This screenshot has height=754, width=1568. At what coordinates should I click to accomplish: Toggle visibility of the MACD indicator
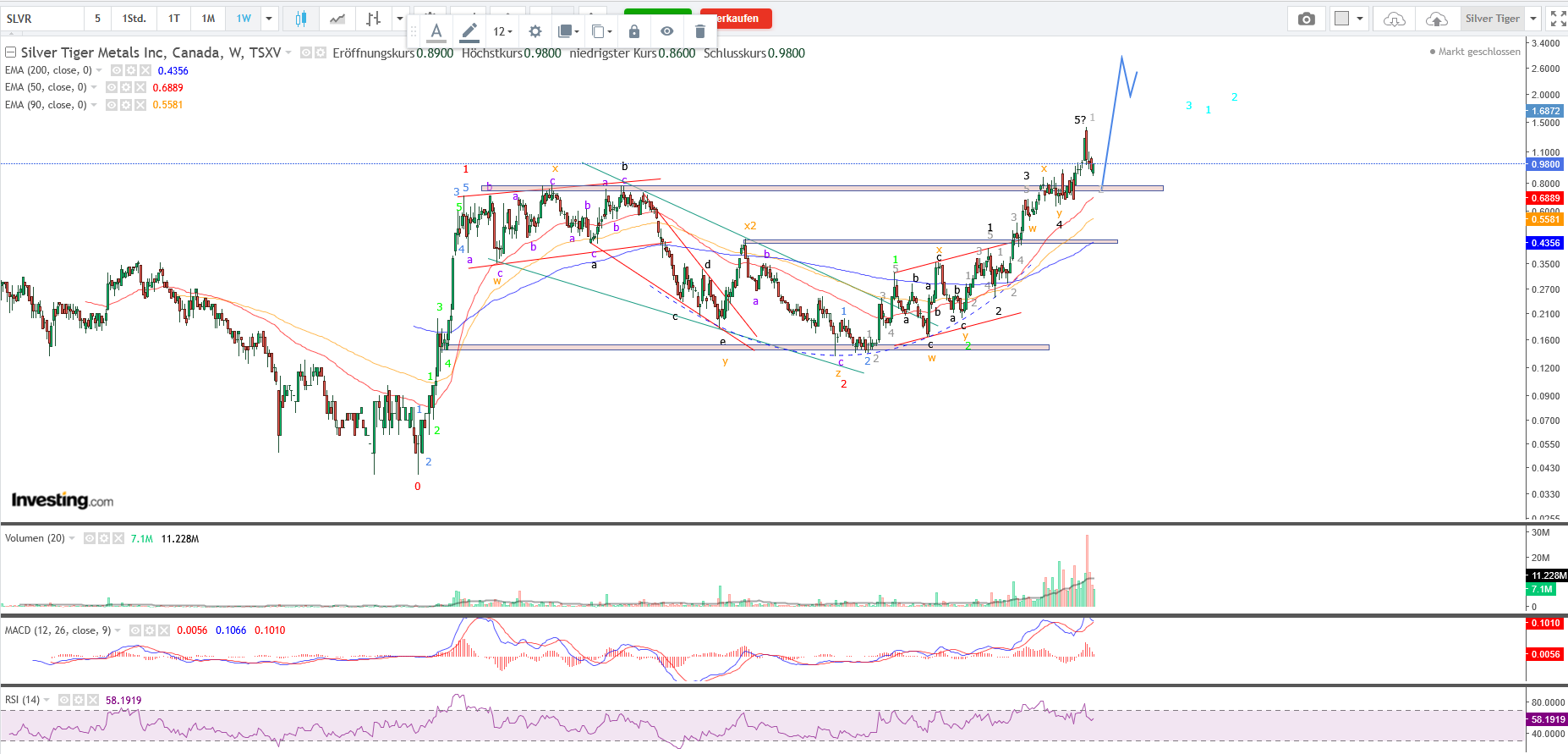[136, 630]
